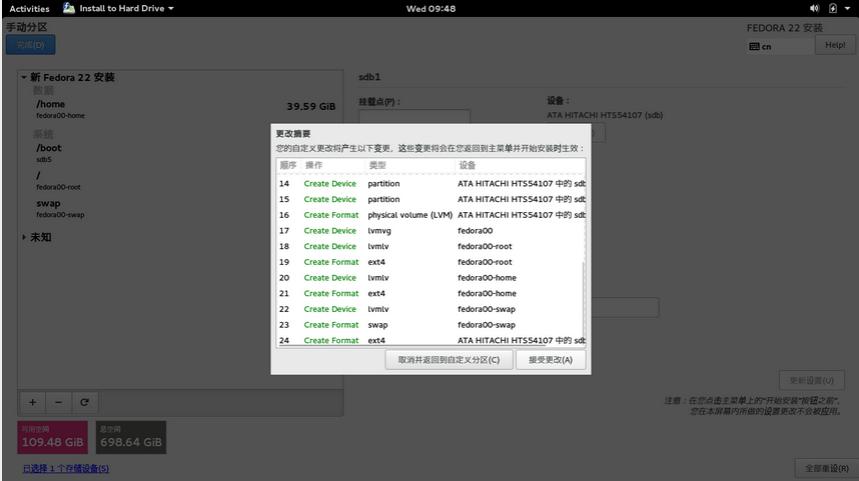Image resolution: width=859 pixels, height=481 pixels.
Task: Click the installer icon in top bar
Action: 68,8
